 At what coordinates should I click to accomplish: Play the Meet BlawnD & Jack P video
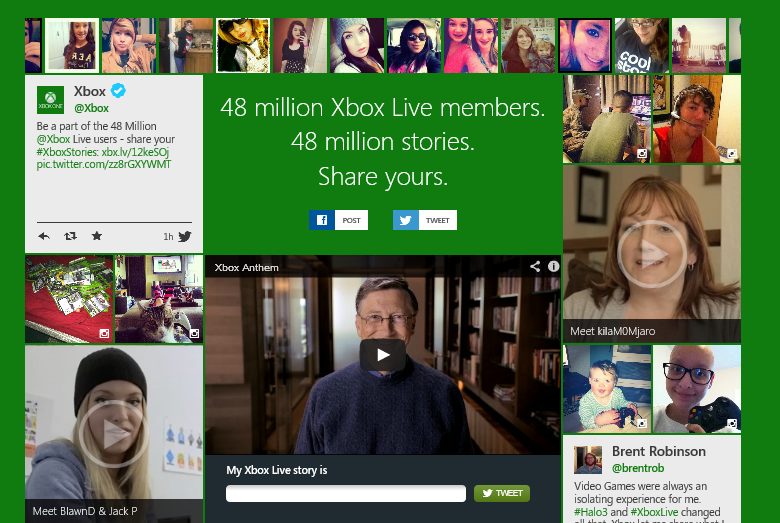(113, 434)
